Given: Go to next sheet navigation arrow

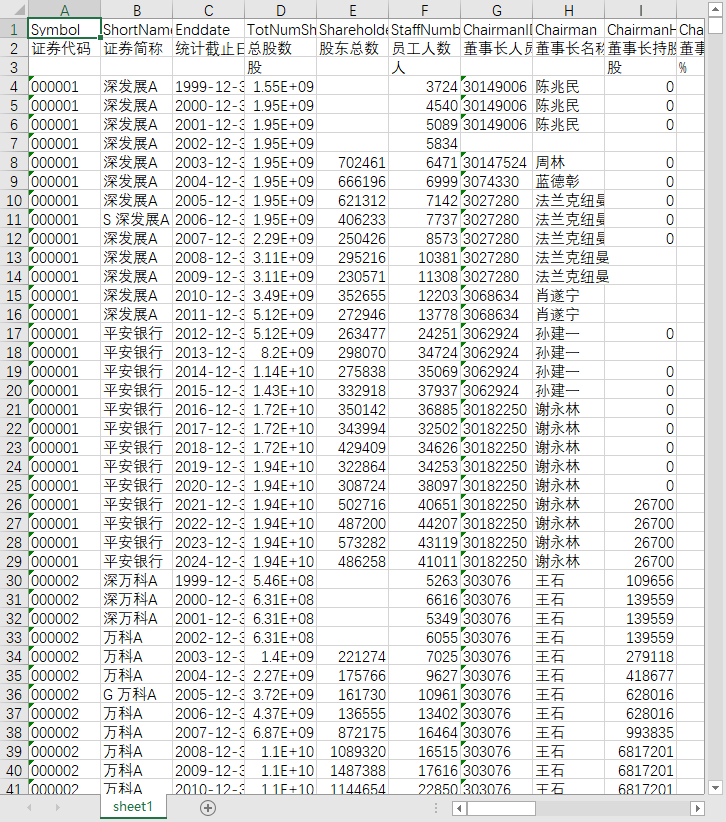Looking at the screenshot, I should pos(58,808).
